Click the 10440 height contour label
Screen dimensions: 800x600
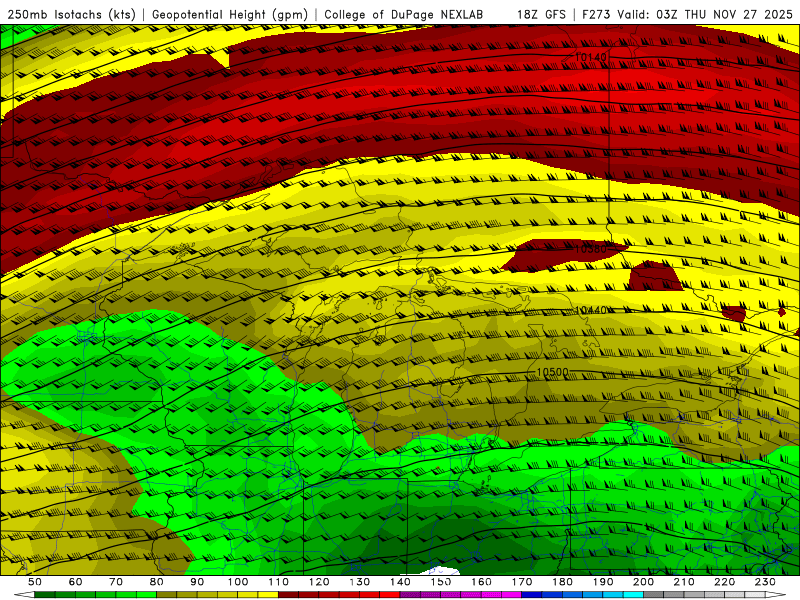[x=591, y=310]
